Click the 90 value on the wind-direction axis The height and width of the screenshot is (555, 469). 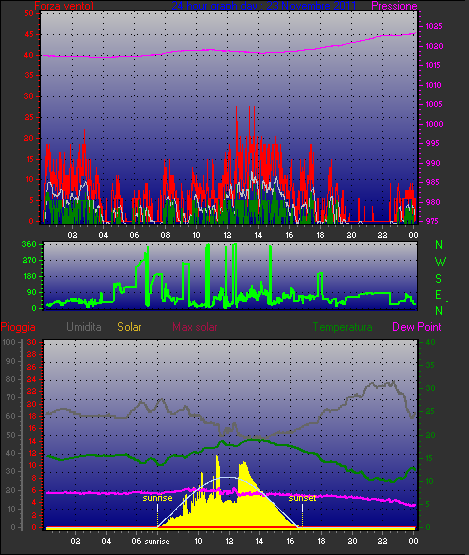click(32, 292)
